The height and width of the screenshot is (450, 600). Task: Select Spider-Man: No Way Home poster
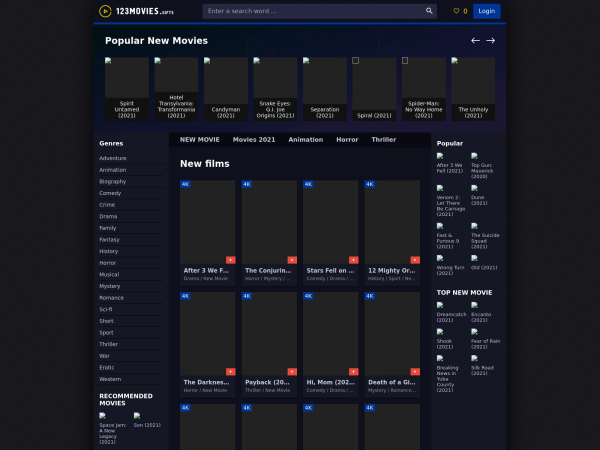(423, 78)
